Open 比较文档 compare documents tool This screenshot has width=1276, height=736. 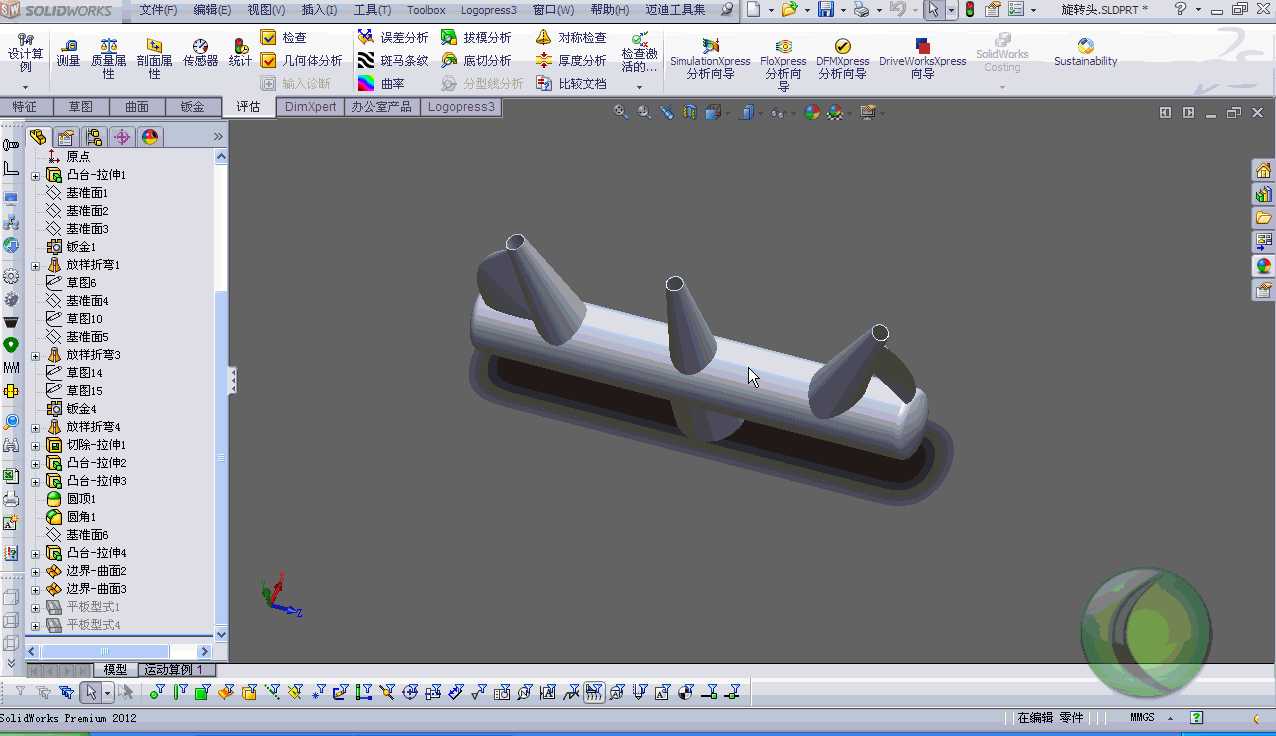tap(571, 83)
